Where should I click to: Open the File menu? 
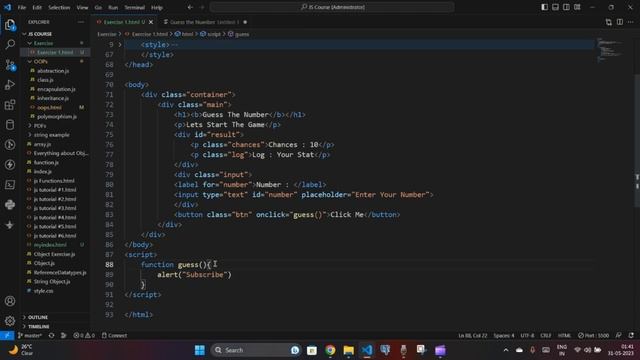pyautogui.click(x=22, y=7)
